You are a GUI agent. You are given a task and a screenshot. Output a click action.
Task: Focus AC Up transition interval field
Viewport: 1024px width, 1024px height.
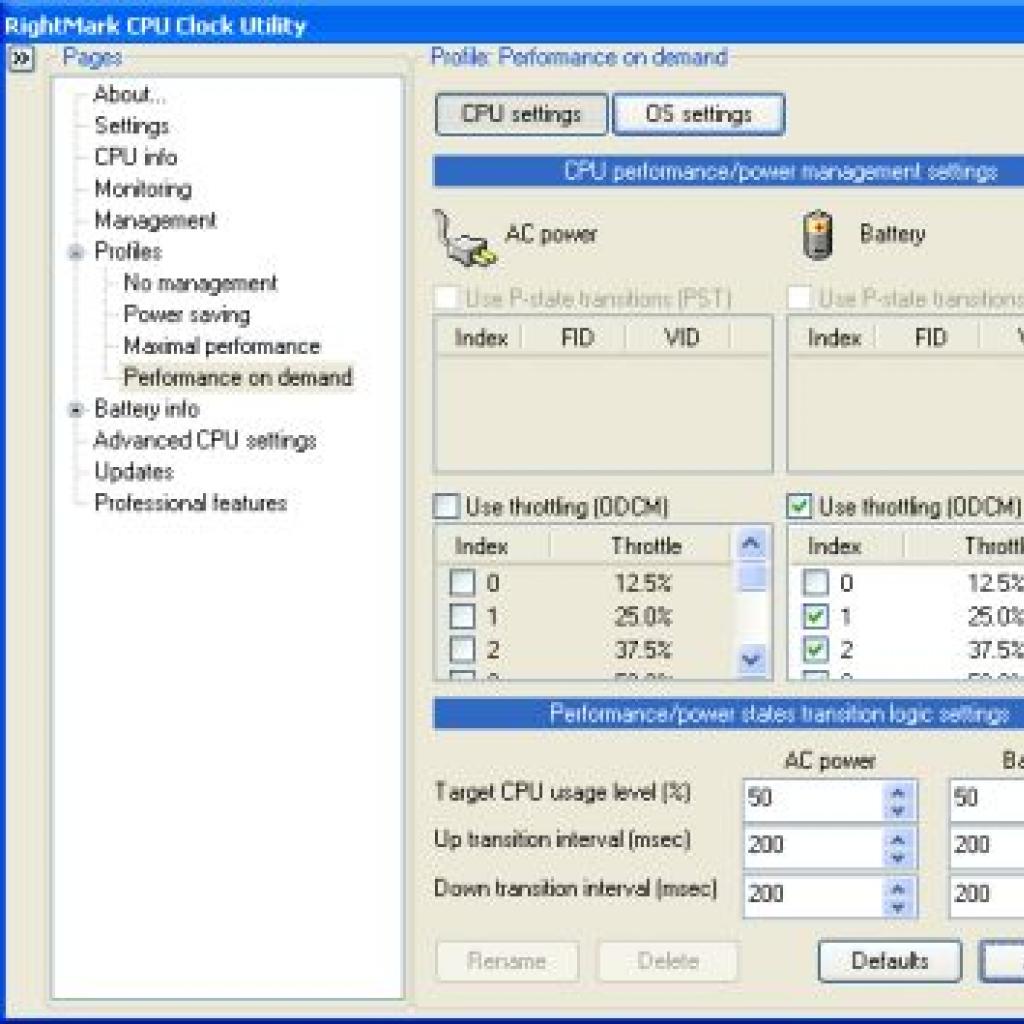click(x=814, y=847)
